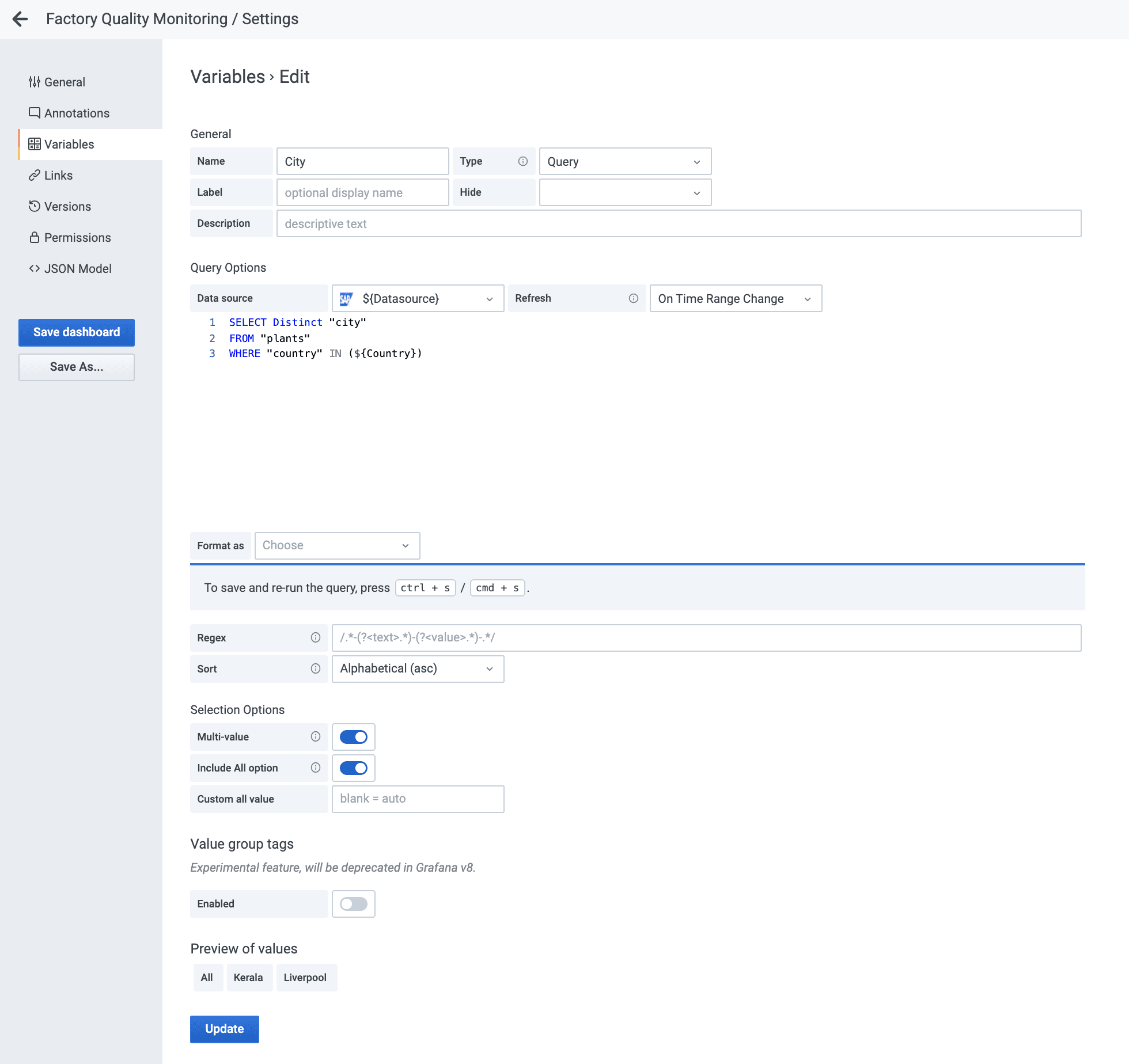1129x1064 pixels.
Task: Enable the Value group tags toggle
Action: coord(353,904)
